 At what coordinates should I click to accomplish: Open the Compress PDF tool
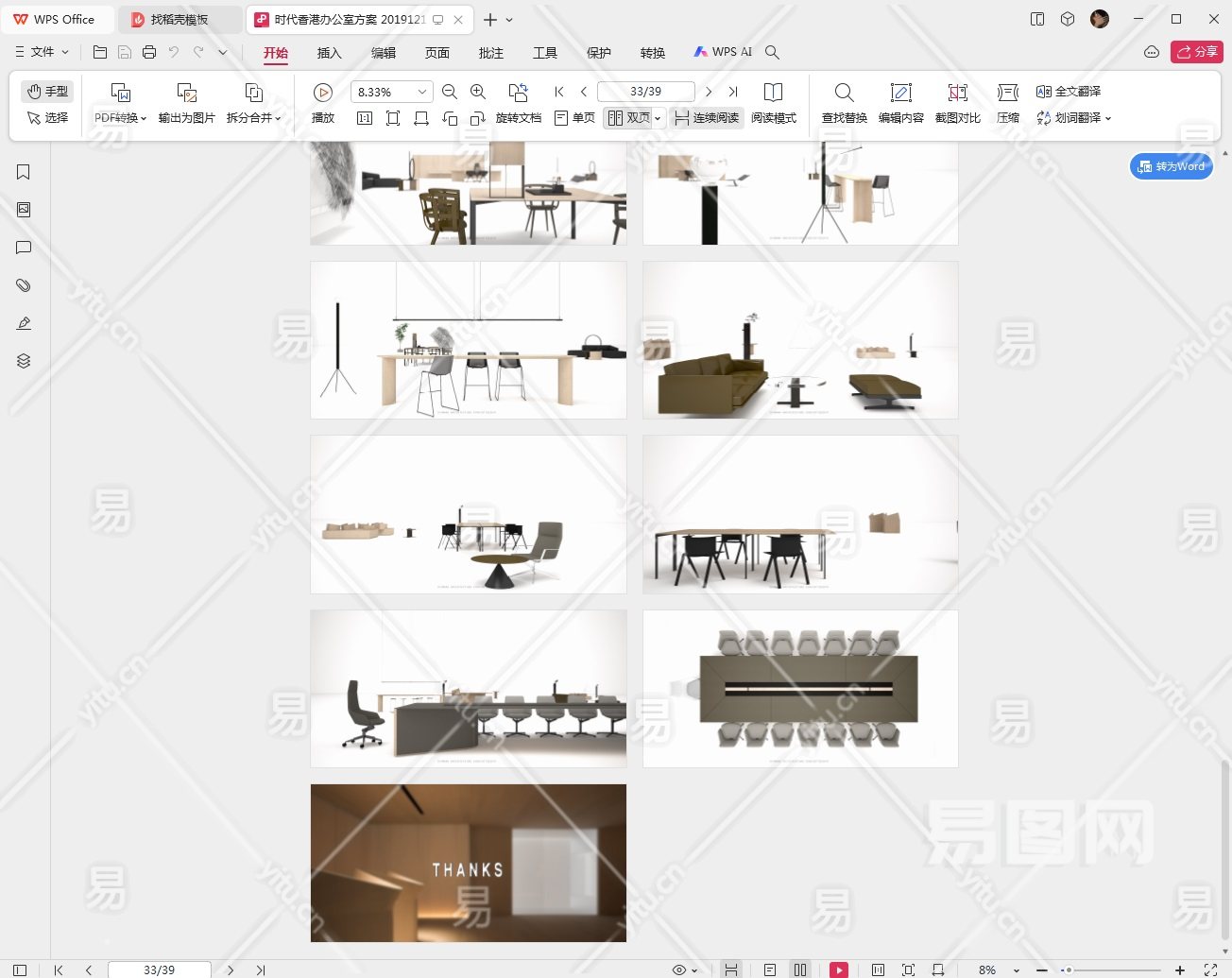click(1008, 102)
